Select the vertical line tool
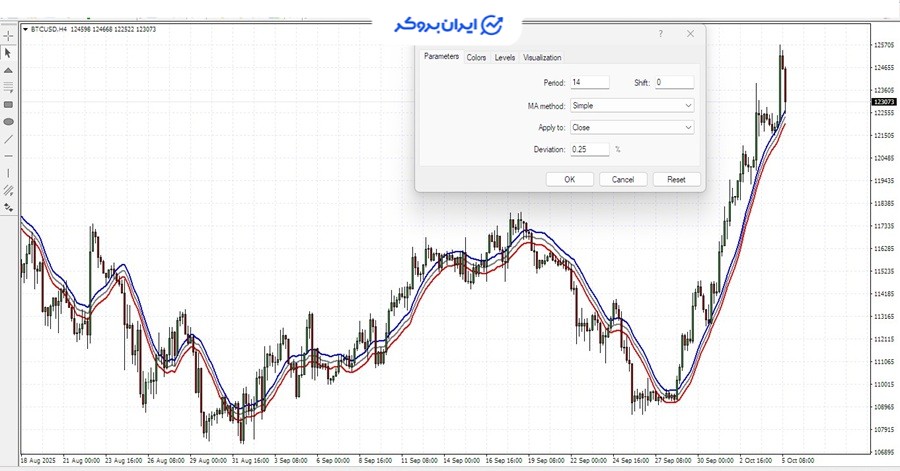 pyautogui.click(x=8, y=173)
